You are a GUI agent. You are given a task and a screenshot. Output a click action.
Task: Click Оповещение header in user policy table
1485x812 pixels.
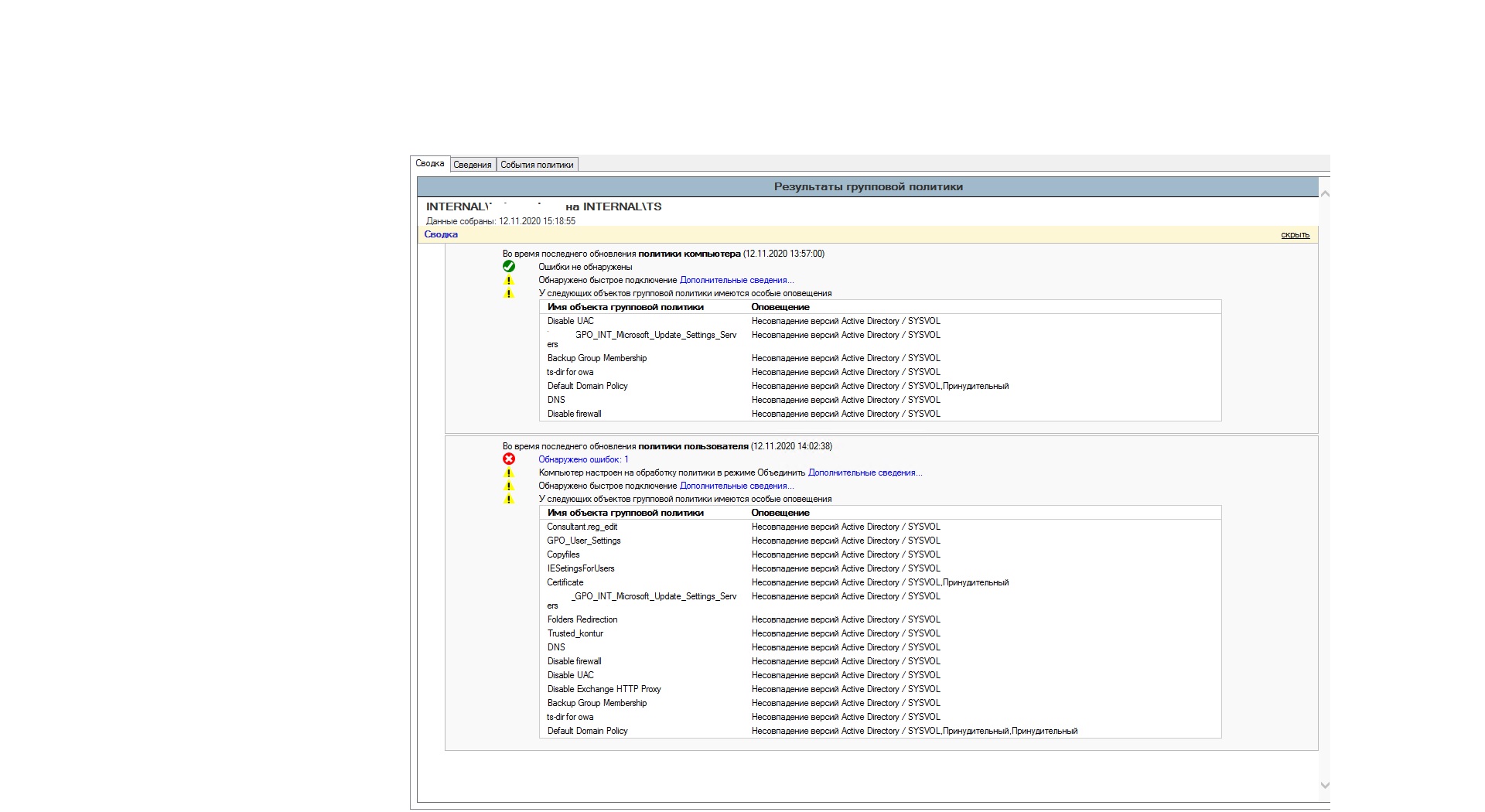click(780, 513)
